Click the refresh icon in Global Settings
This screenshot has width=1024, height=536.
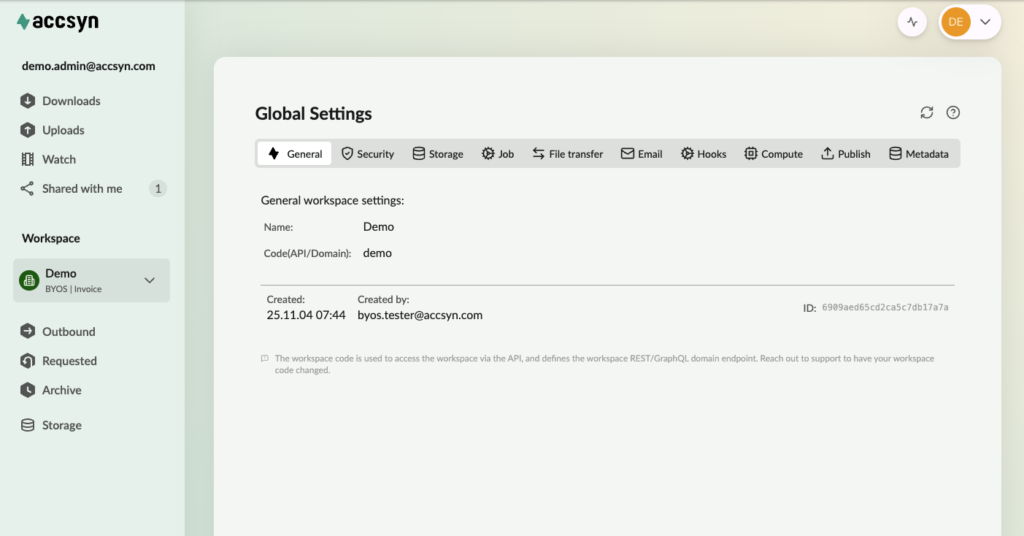click(927, 113)
